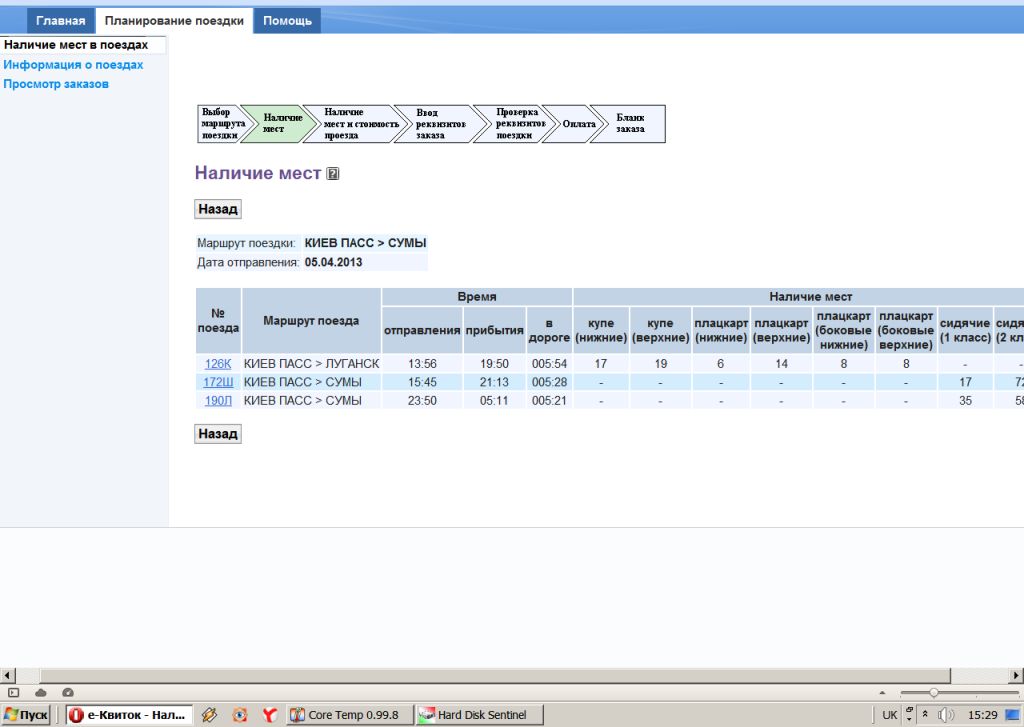Click the volume speaker icon in system tray
1024x727 pixels.
click(945, 715)
